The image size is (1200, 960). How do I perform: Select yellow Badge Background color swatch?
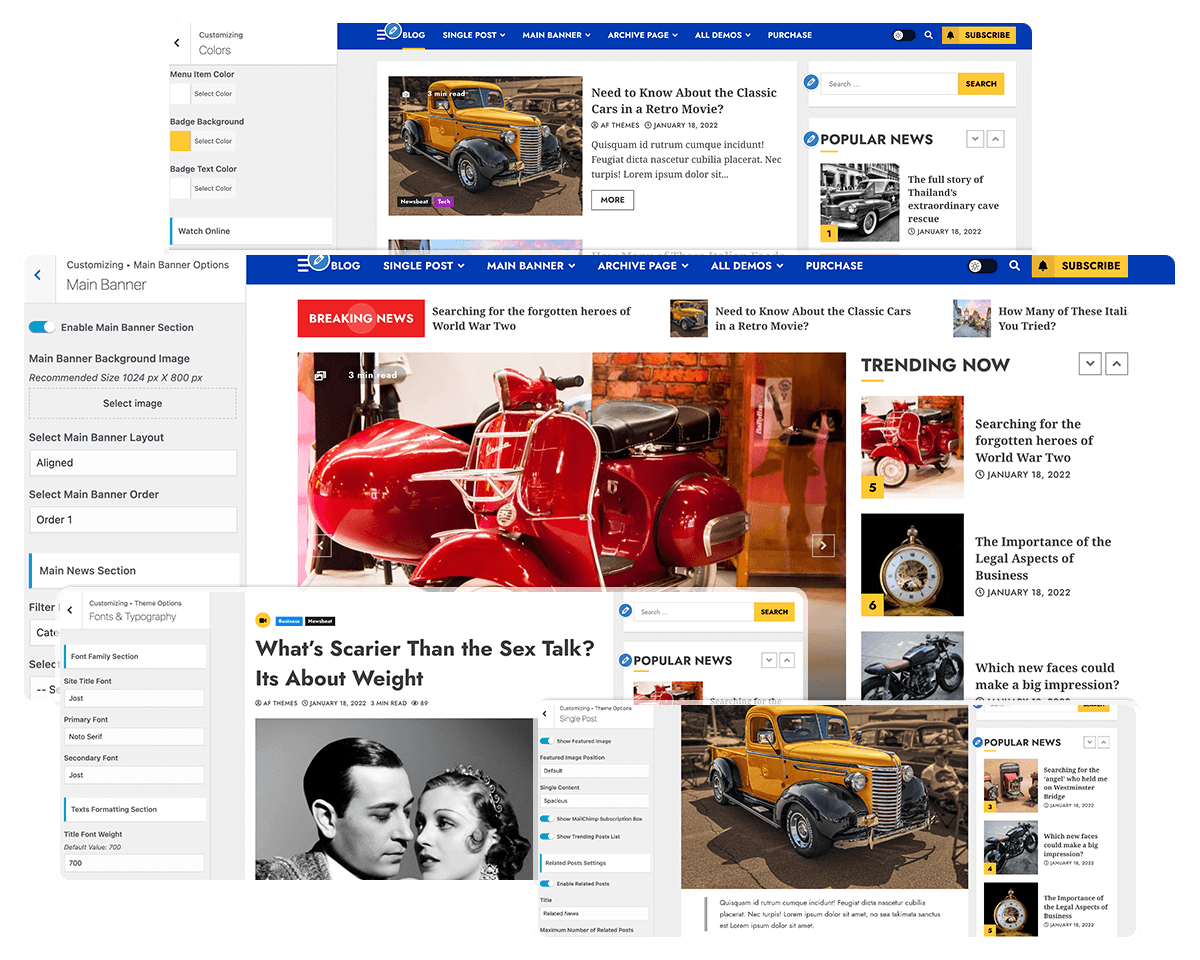[x=180, y=141]
